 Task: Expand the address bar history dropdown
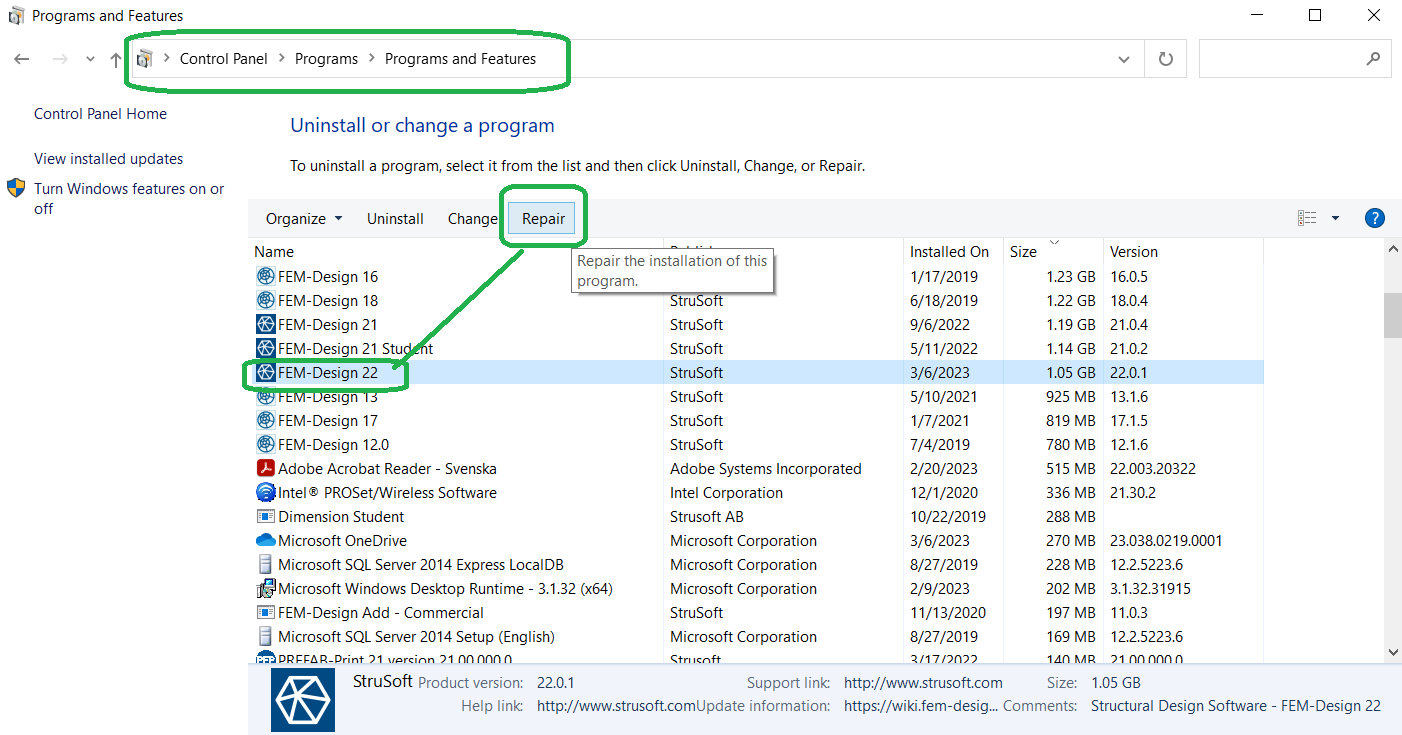pos(1124,59)
